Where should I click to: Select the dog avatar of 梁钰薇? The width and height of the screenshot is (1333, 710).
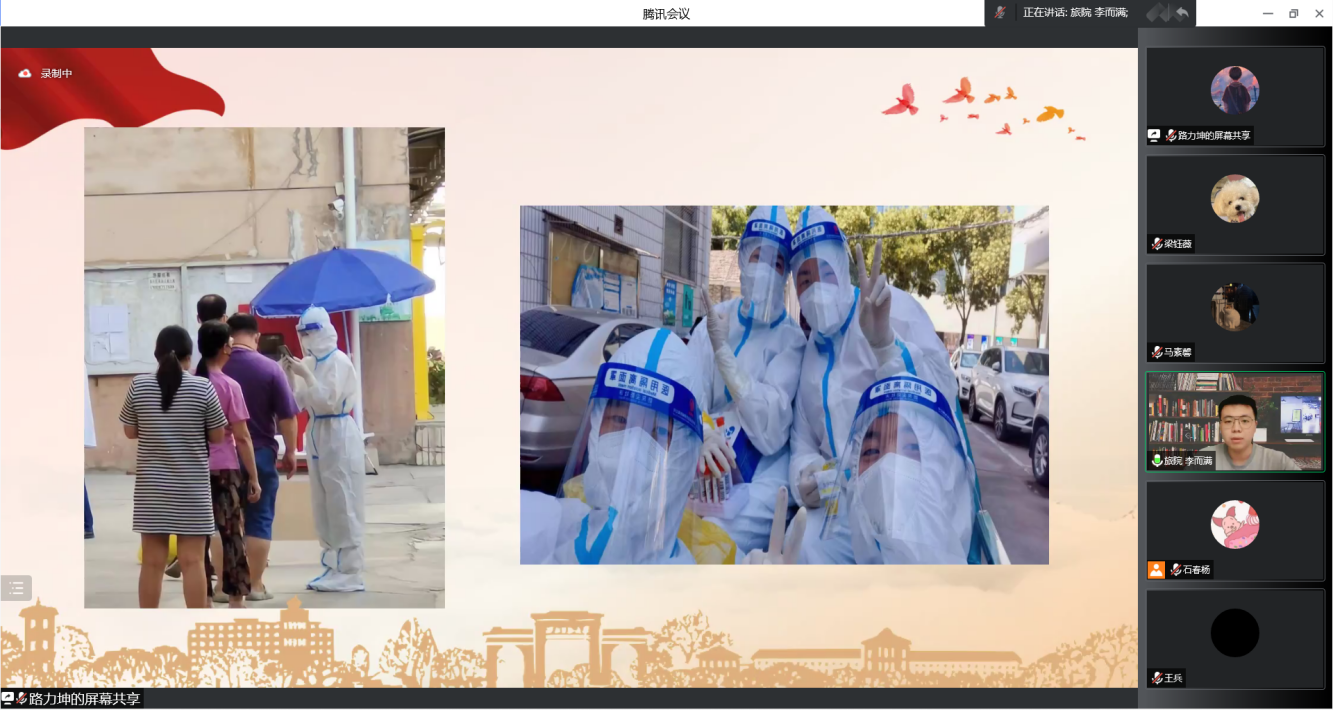[1234, 198]
